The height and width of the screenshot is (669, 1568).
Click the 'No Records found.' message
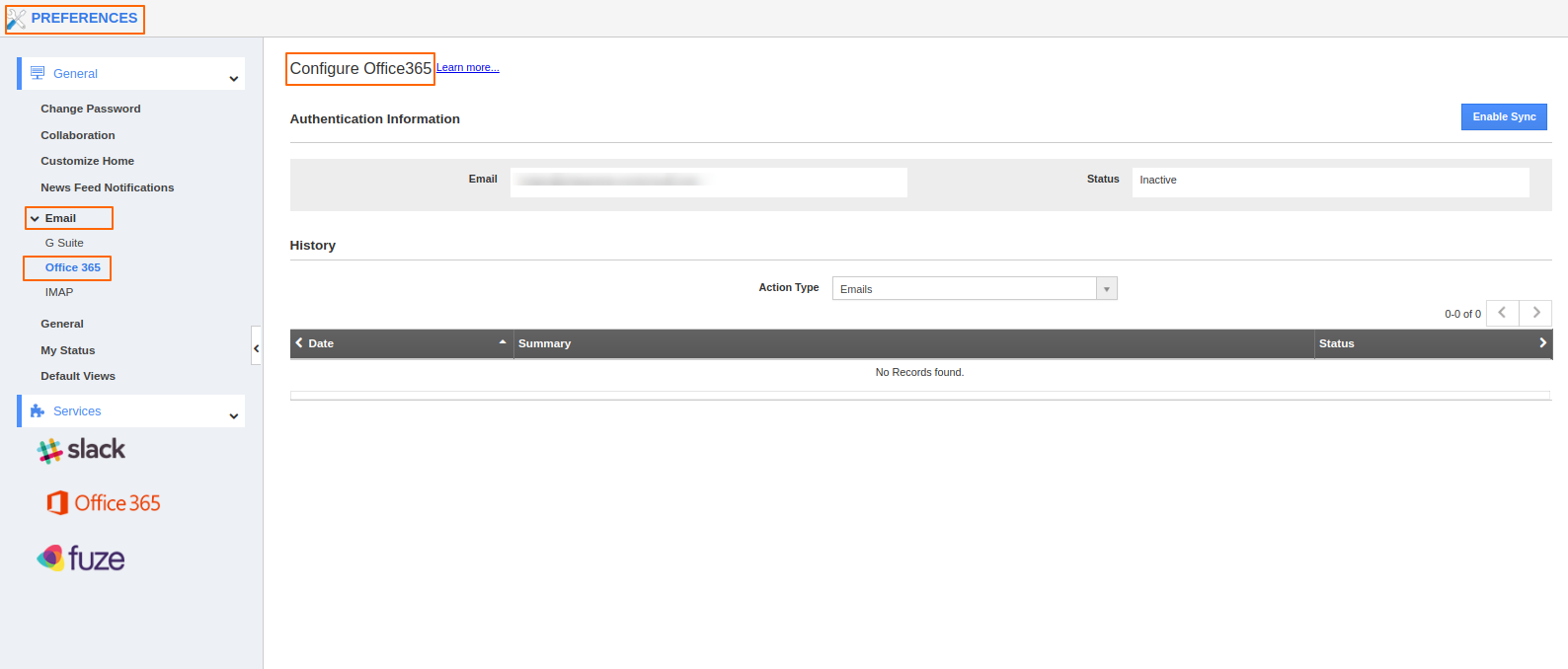919,372
